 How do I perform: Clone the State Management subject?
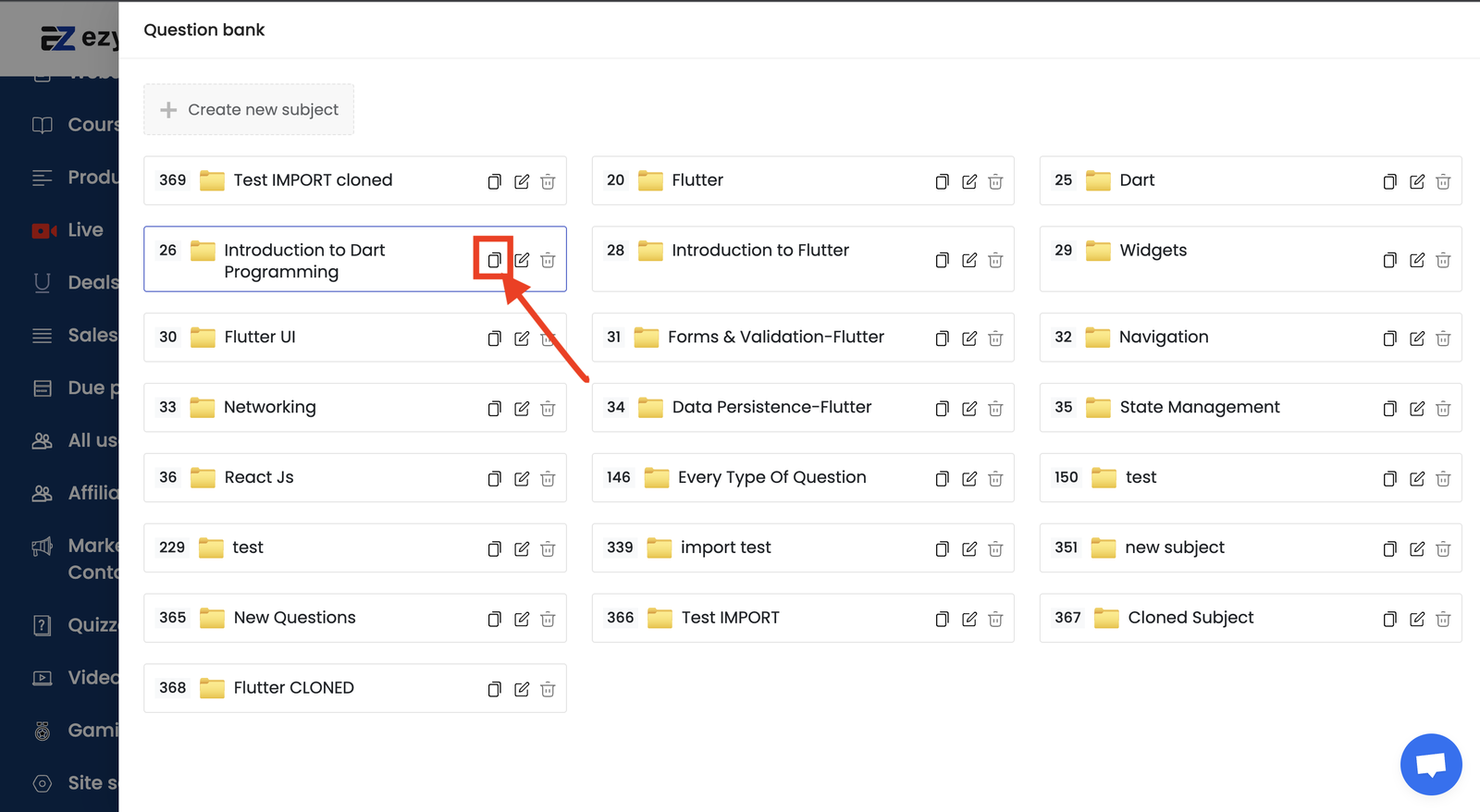pyautogui.click(x=1389, y=408)
